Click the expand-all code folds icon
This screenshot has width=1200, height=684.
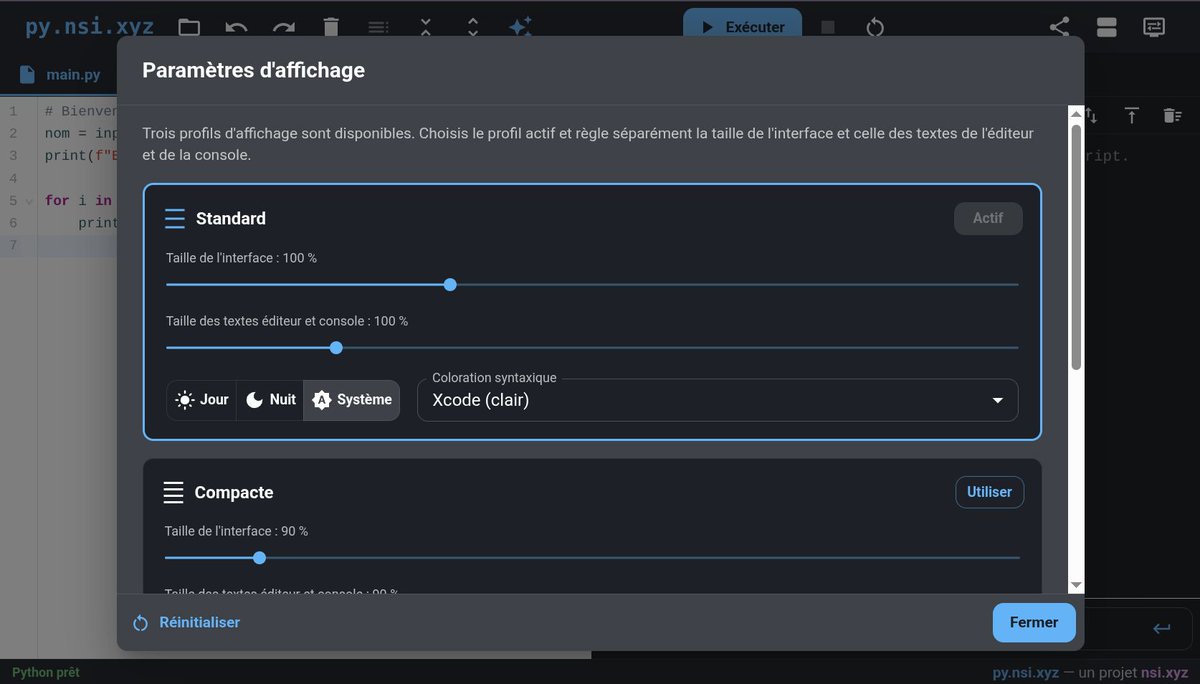click(x=473, y=27)
